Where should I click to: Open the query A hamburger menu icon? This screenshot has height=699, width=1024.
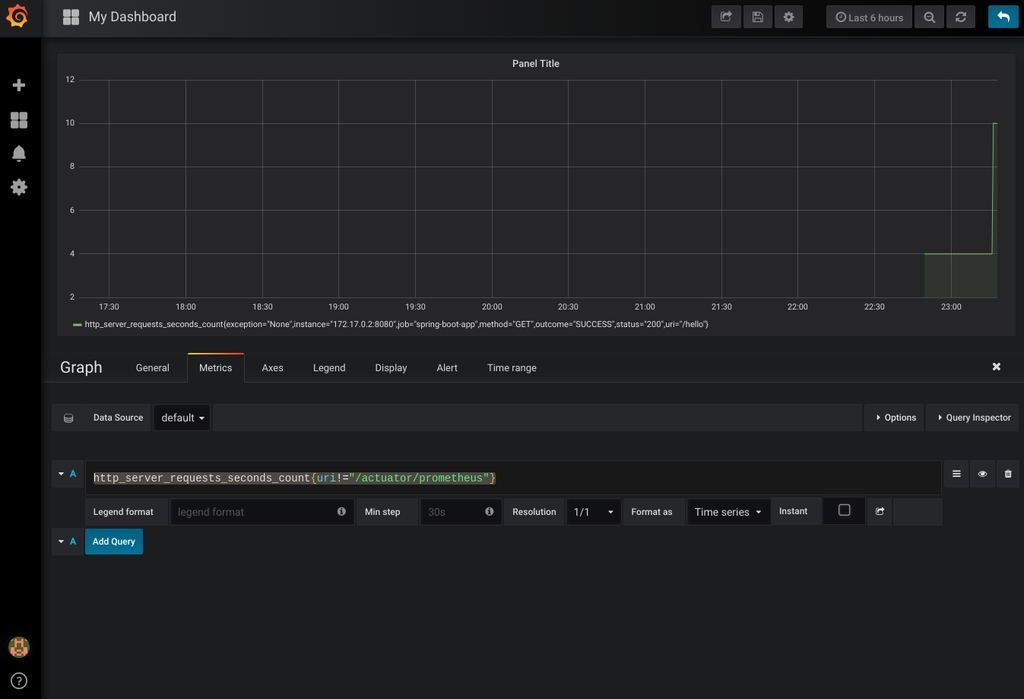[x=956, y=474]
